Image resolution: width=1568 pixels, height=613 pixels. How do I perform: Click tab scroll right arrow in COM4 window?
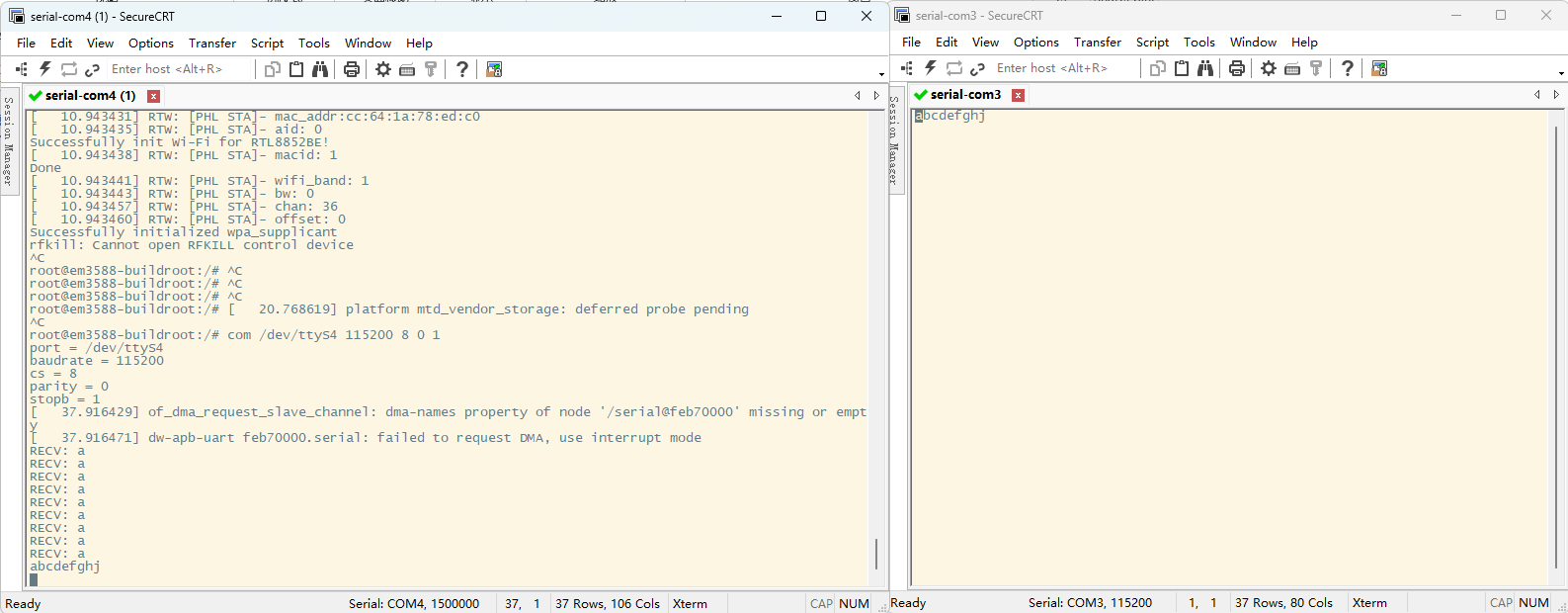[x=876, y=96]
